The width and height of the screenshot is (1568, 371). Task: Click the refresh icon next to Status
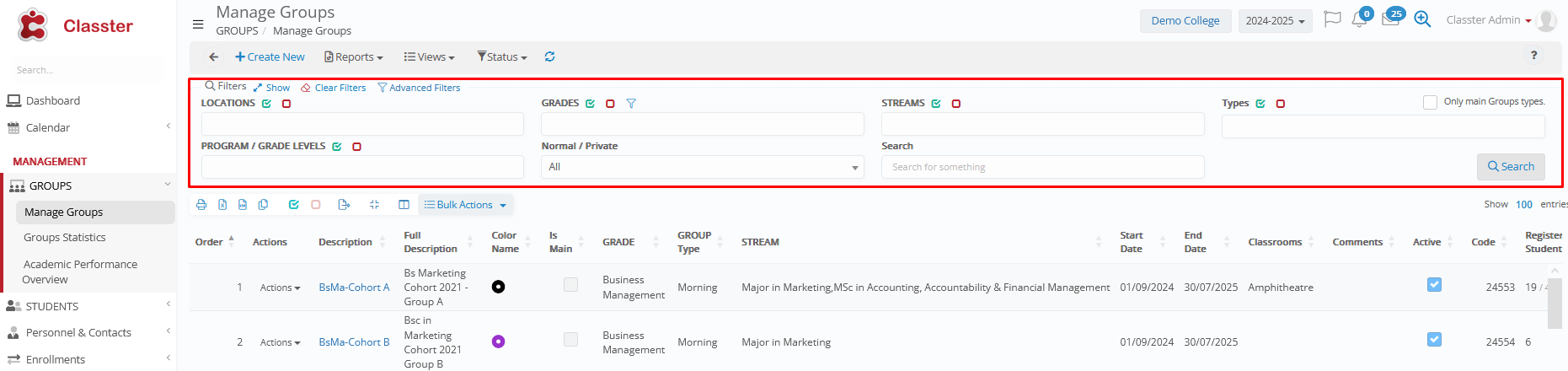pos(549,57)
